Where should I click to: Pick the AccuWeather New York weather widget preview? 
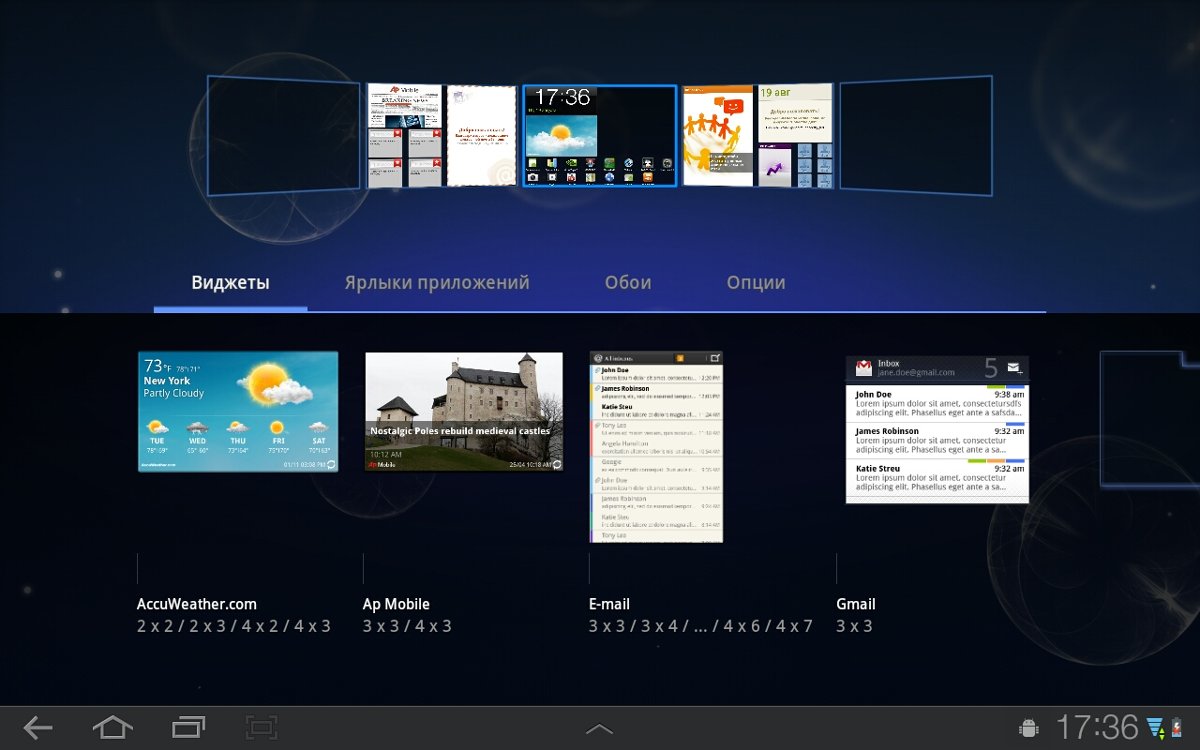[x=238, y=411]
